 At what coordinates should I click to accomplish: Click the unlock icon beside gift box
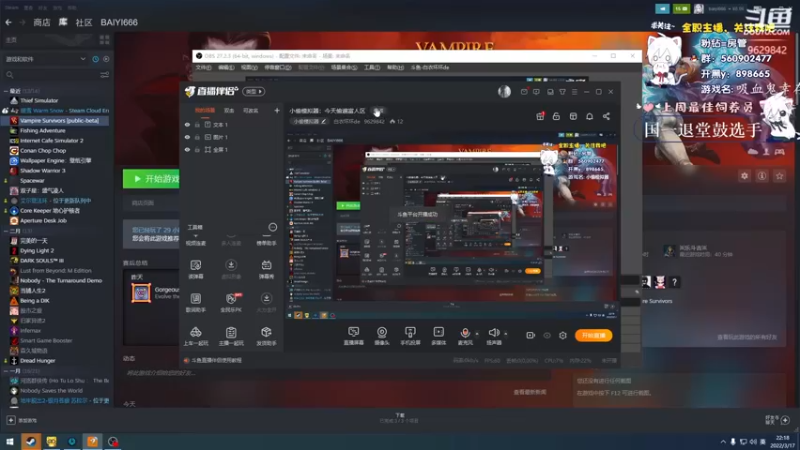(x=556, y=116)
